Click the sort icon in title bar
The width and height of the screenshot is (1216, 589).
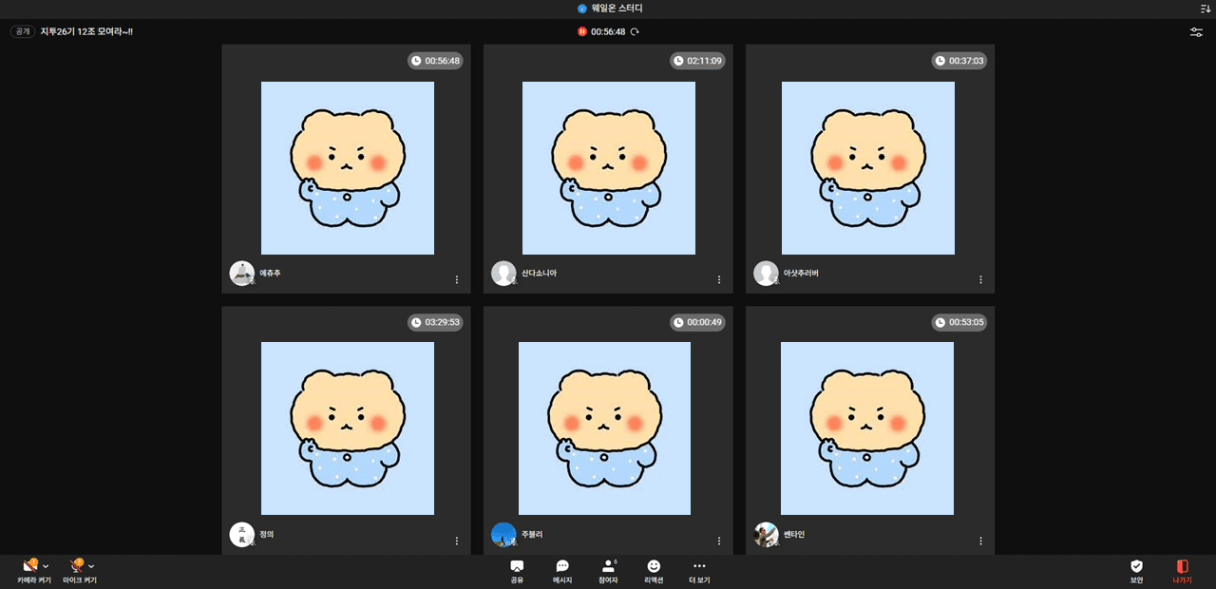point(1205,8)
